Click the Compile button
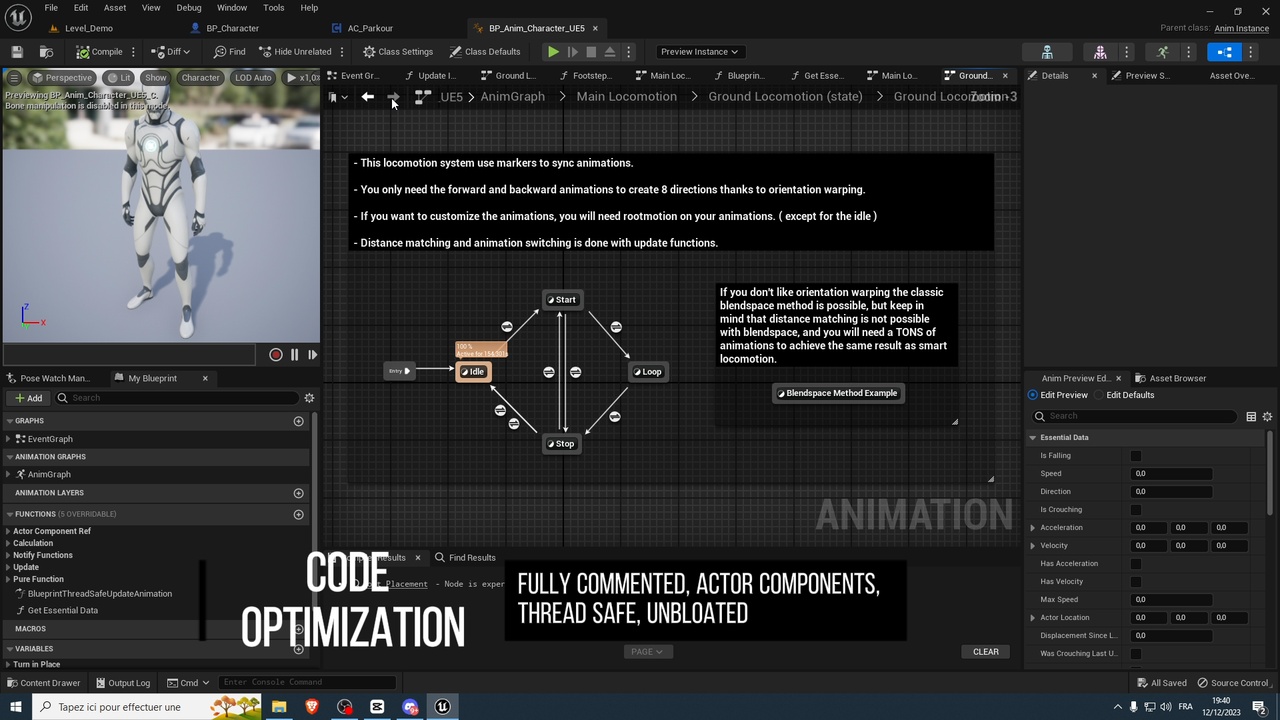1280x720 pixels. pyautogui.click(x=99, y=52)
